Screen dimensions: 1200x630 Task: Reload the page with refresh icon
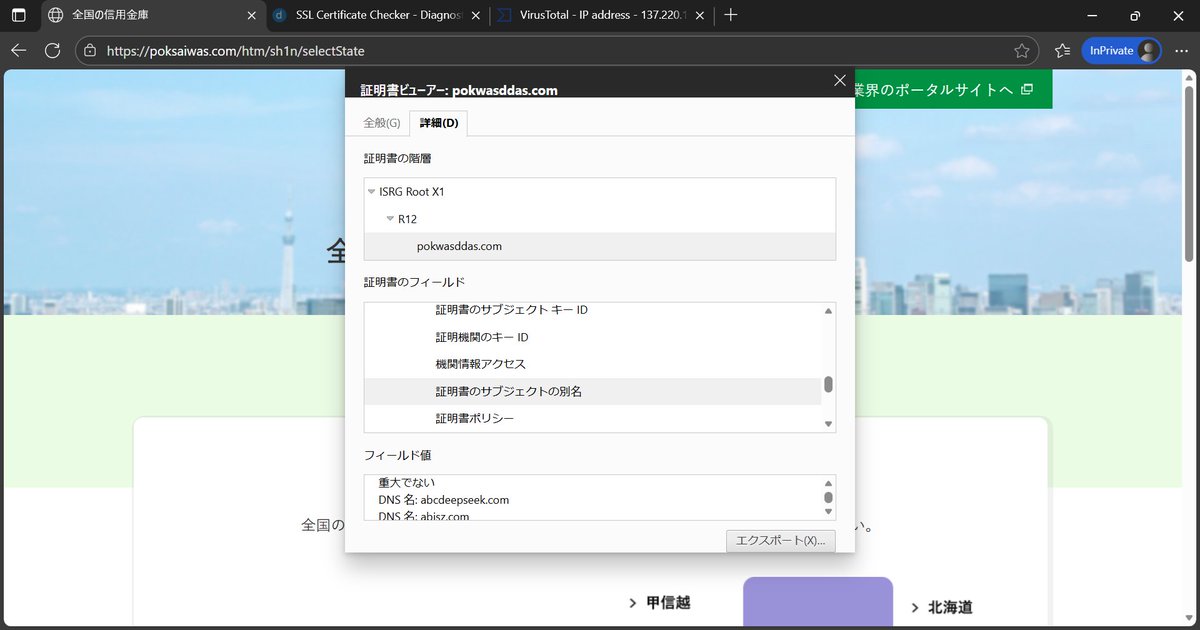point(53,50)
